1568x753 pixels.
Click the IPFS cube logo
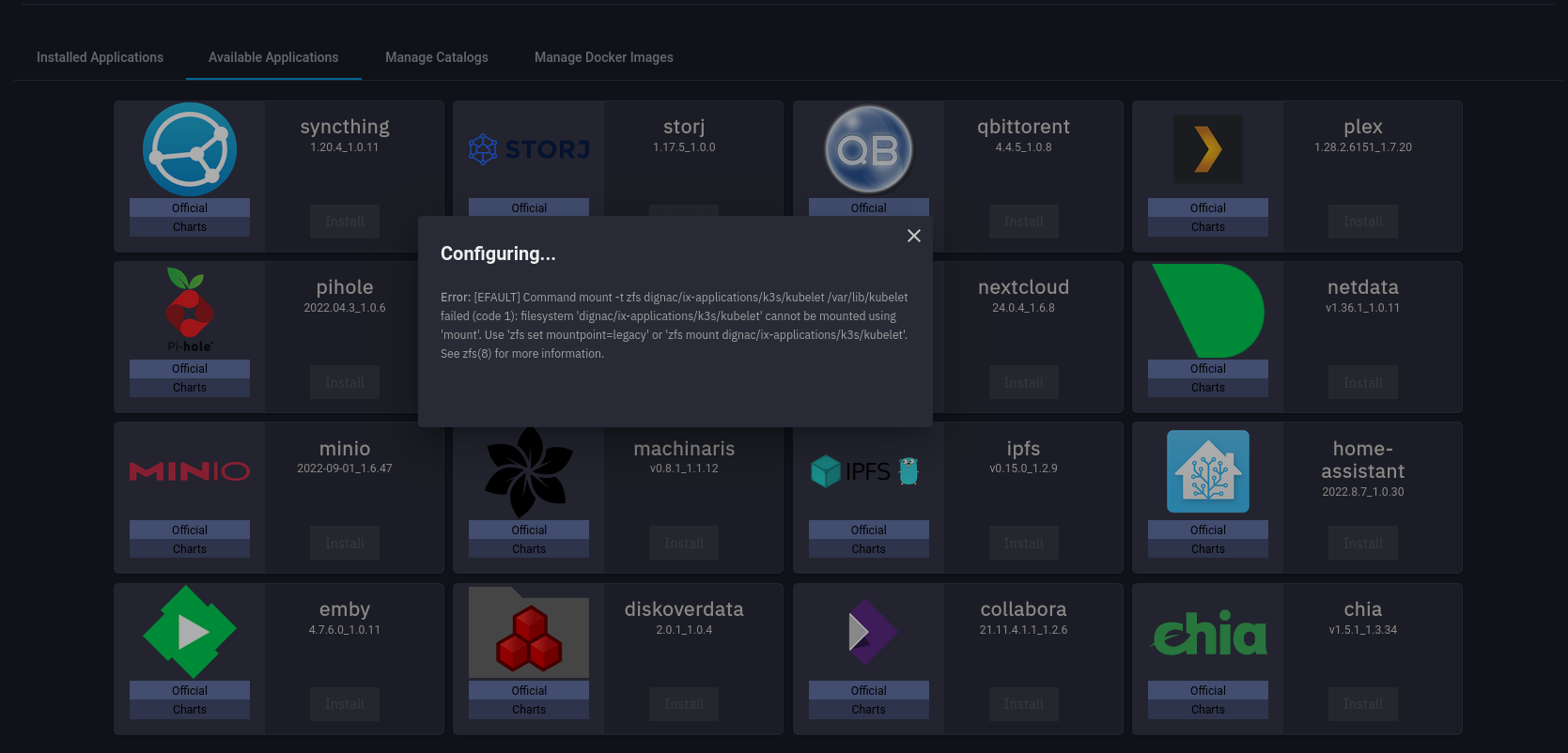863,471
